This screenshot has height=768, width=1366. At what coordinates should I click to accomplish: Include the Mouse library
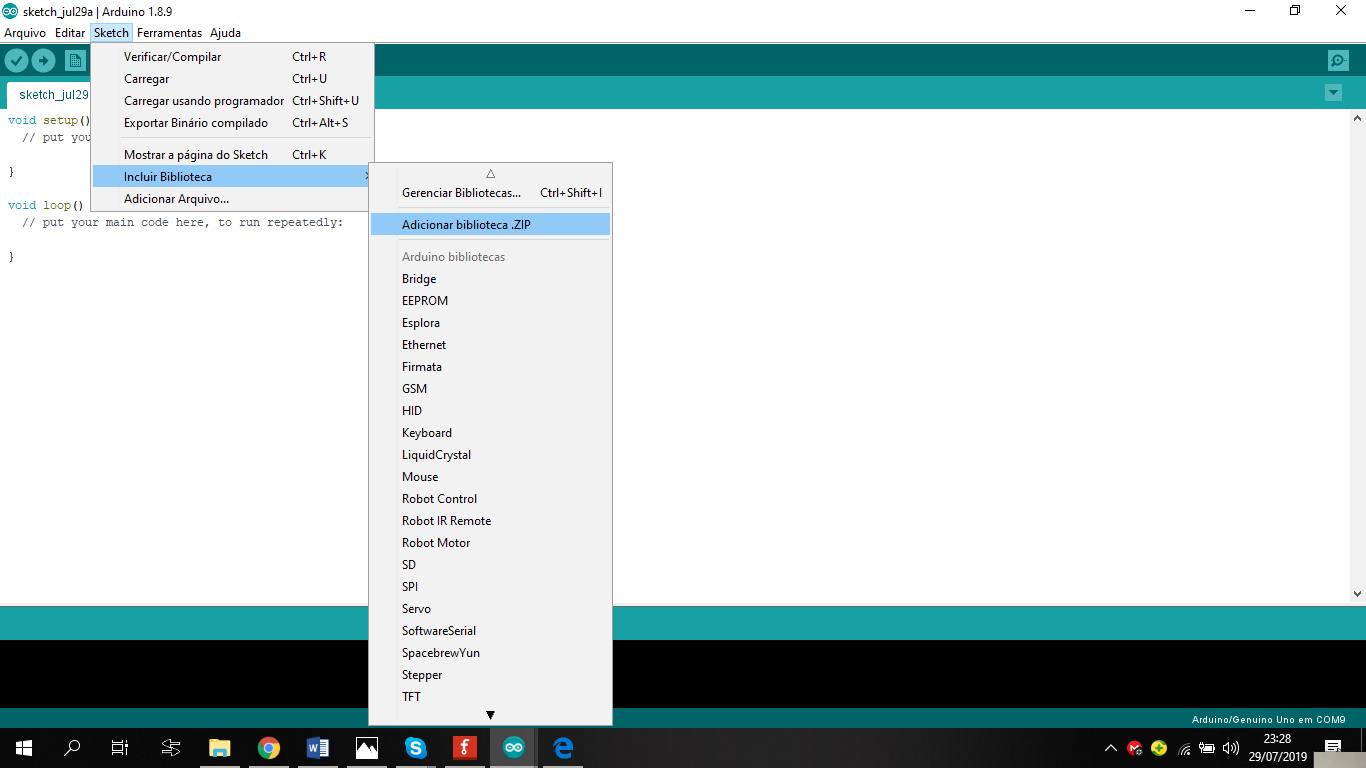pos(490,477)
